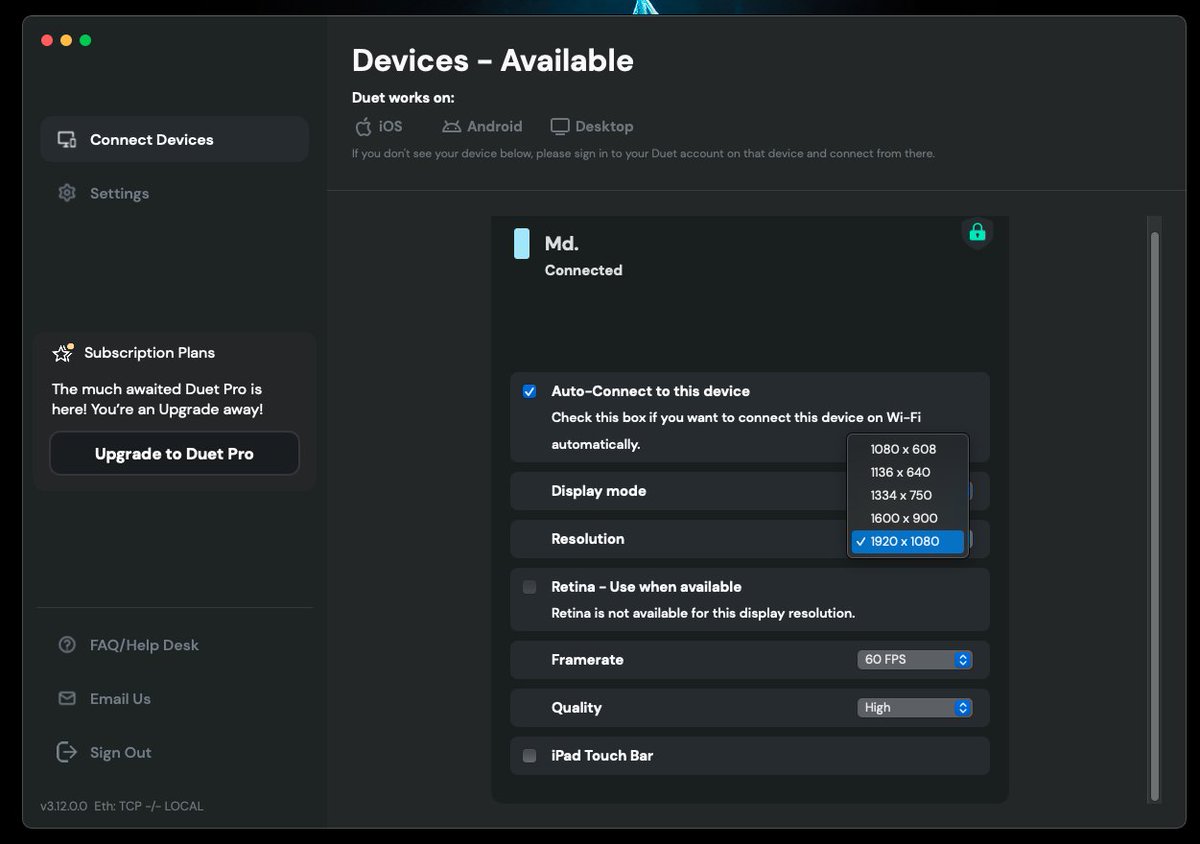The height and width of the screenshot is (844, 1200).
Task: Click the Subscription Plans star icon
Action: (x=63, y=353)
